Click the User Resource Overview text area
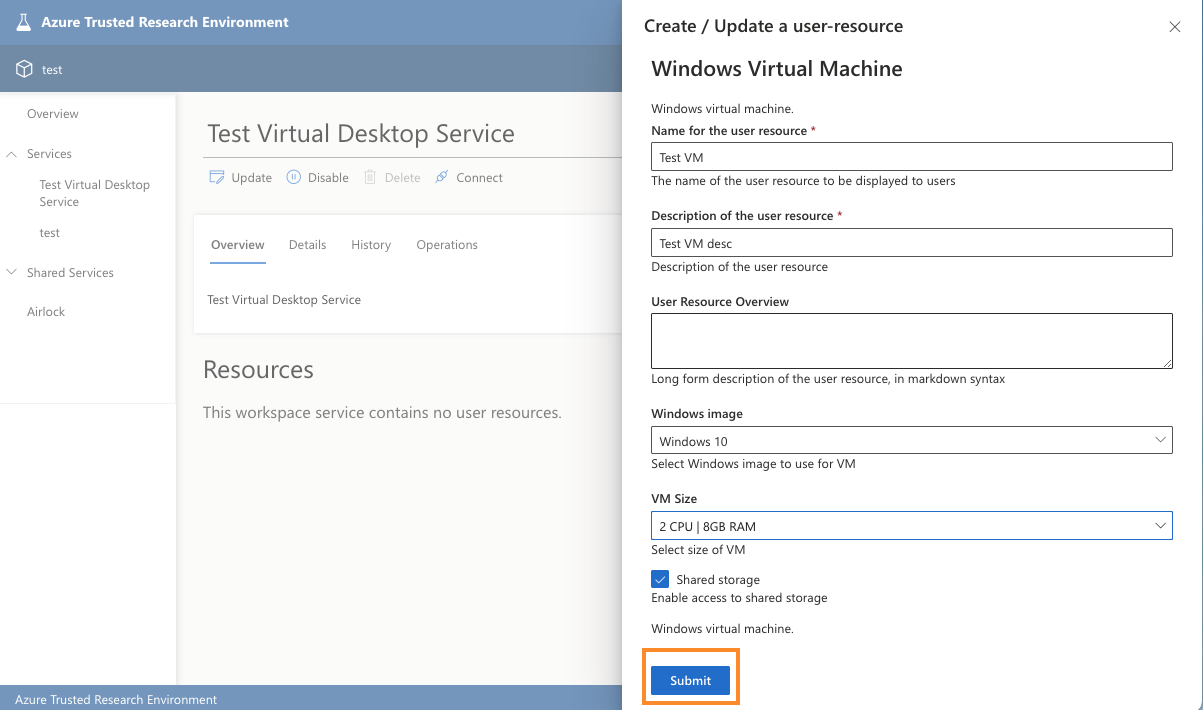This screenshot has width=1203, height=710. coord(911,340)
